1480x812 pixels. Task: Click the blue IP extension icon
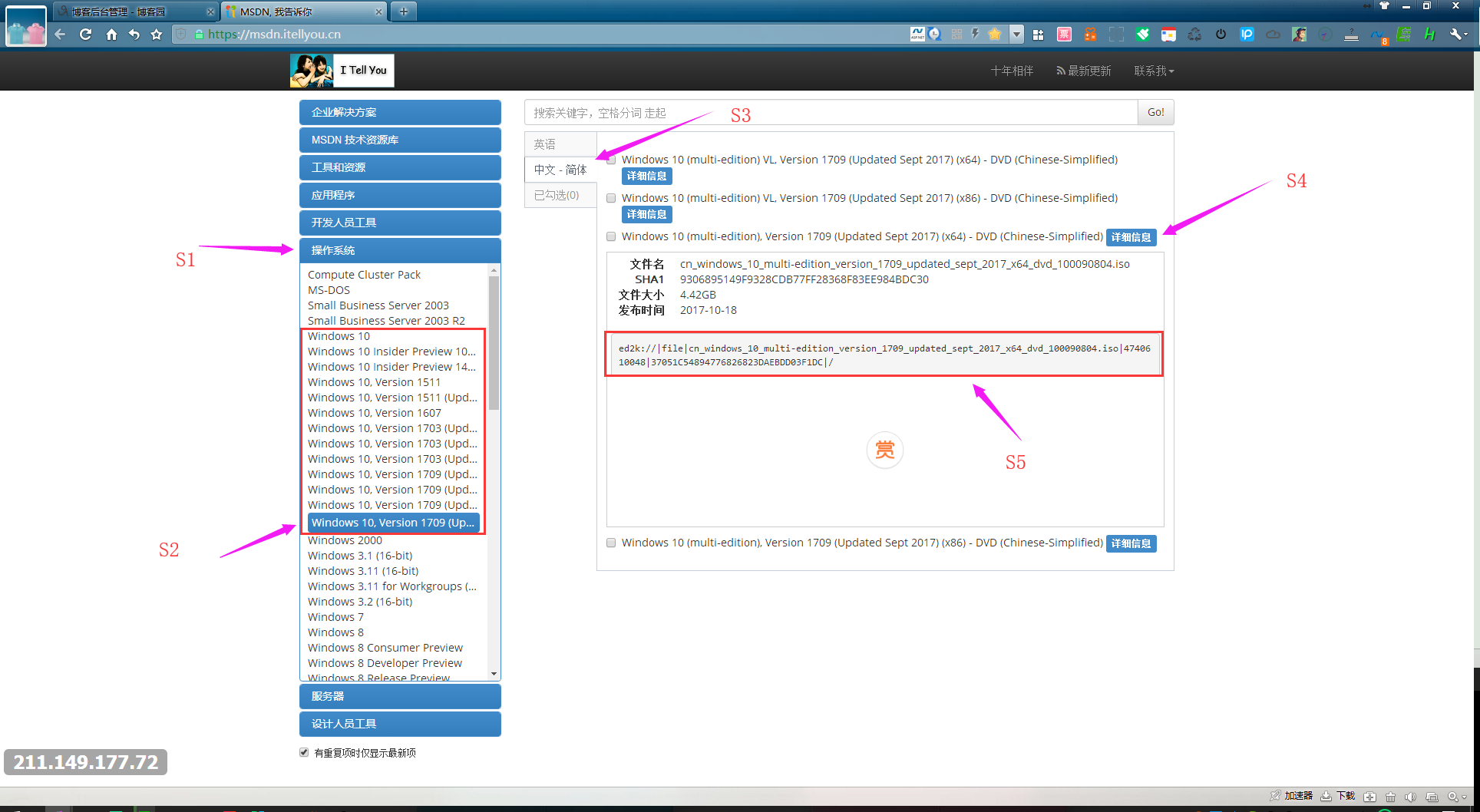1247,34
